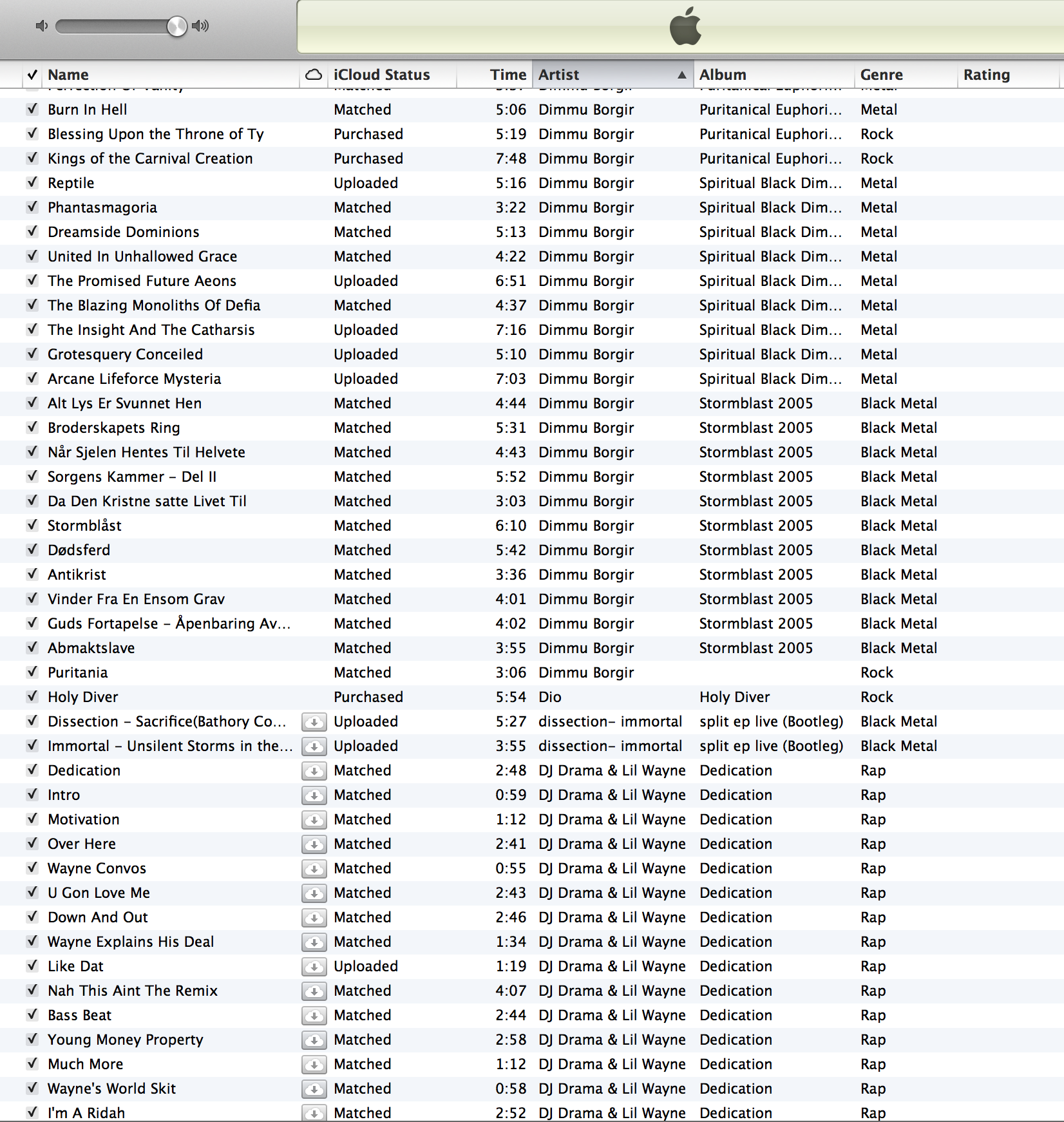Click Purchased status for Holy Diver
The width and height of the screenshot is (1064, 1122).
(x=368, y=697)
